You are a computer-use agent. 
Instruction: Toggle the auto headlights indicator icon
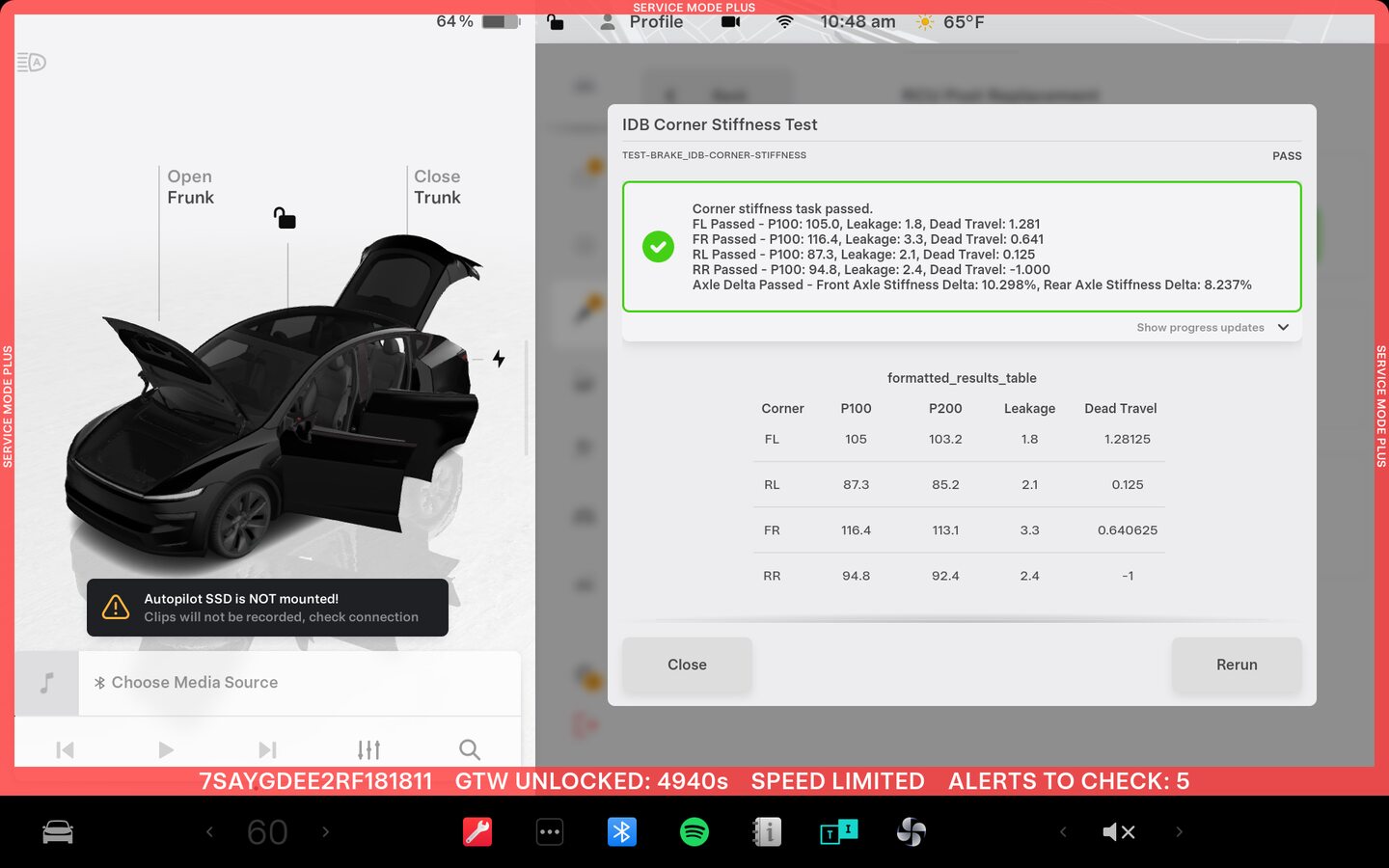32,63
